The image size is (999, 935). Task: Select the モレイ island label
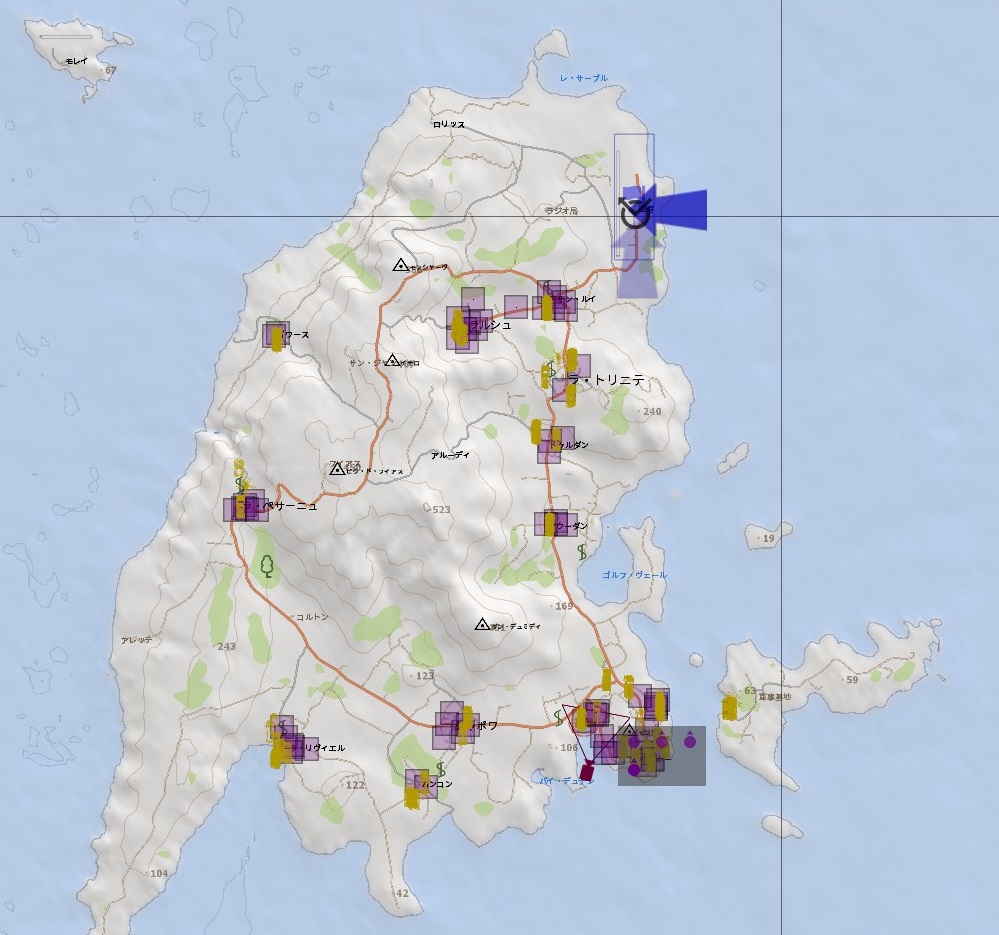[x=76, y=61]
